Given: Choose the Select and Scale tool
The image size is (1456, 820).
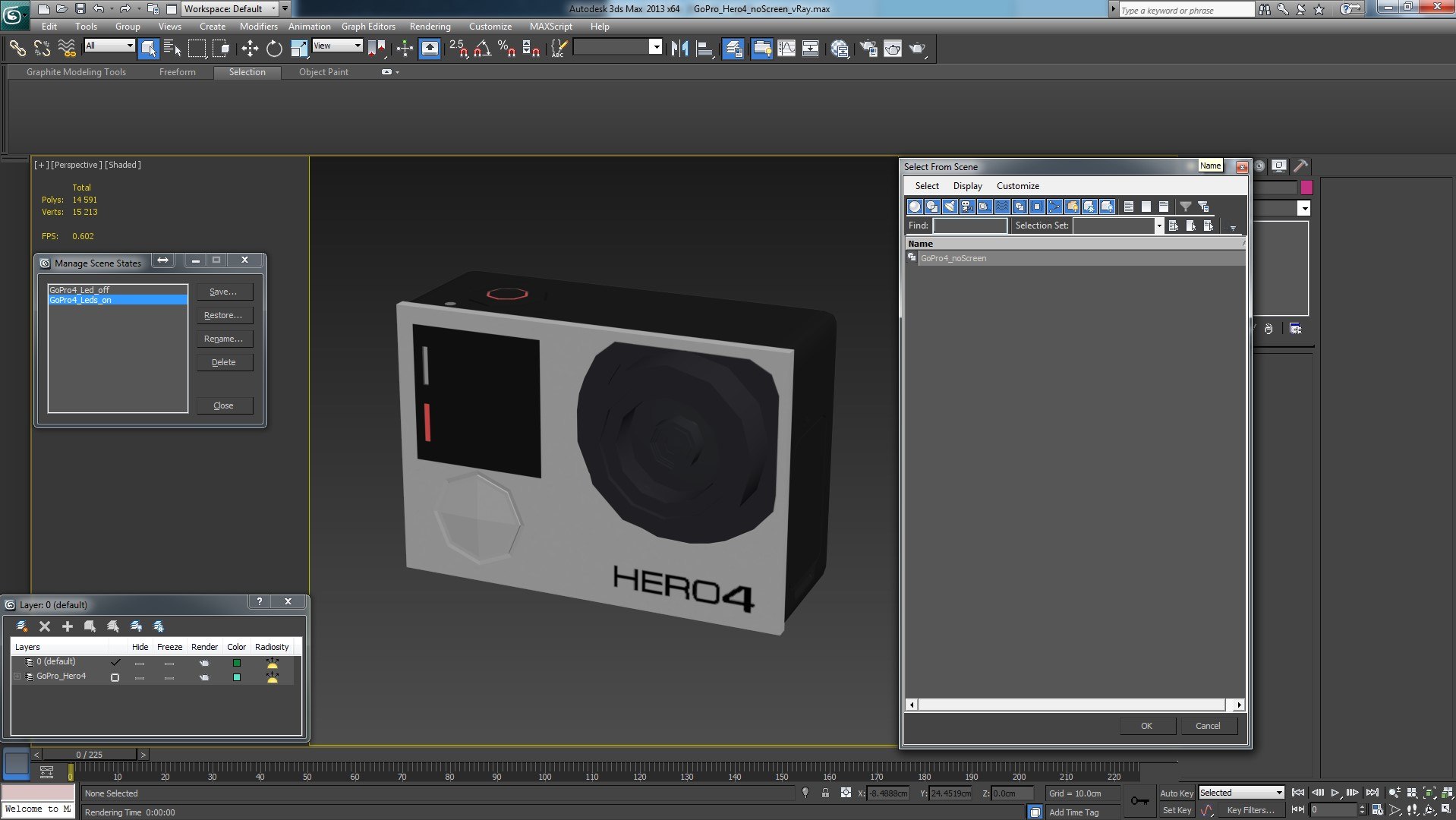Looking at the screenshot, I should click(x=298, y=49).
